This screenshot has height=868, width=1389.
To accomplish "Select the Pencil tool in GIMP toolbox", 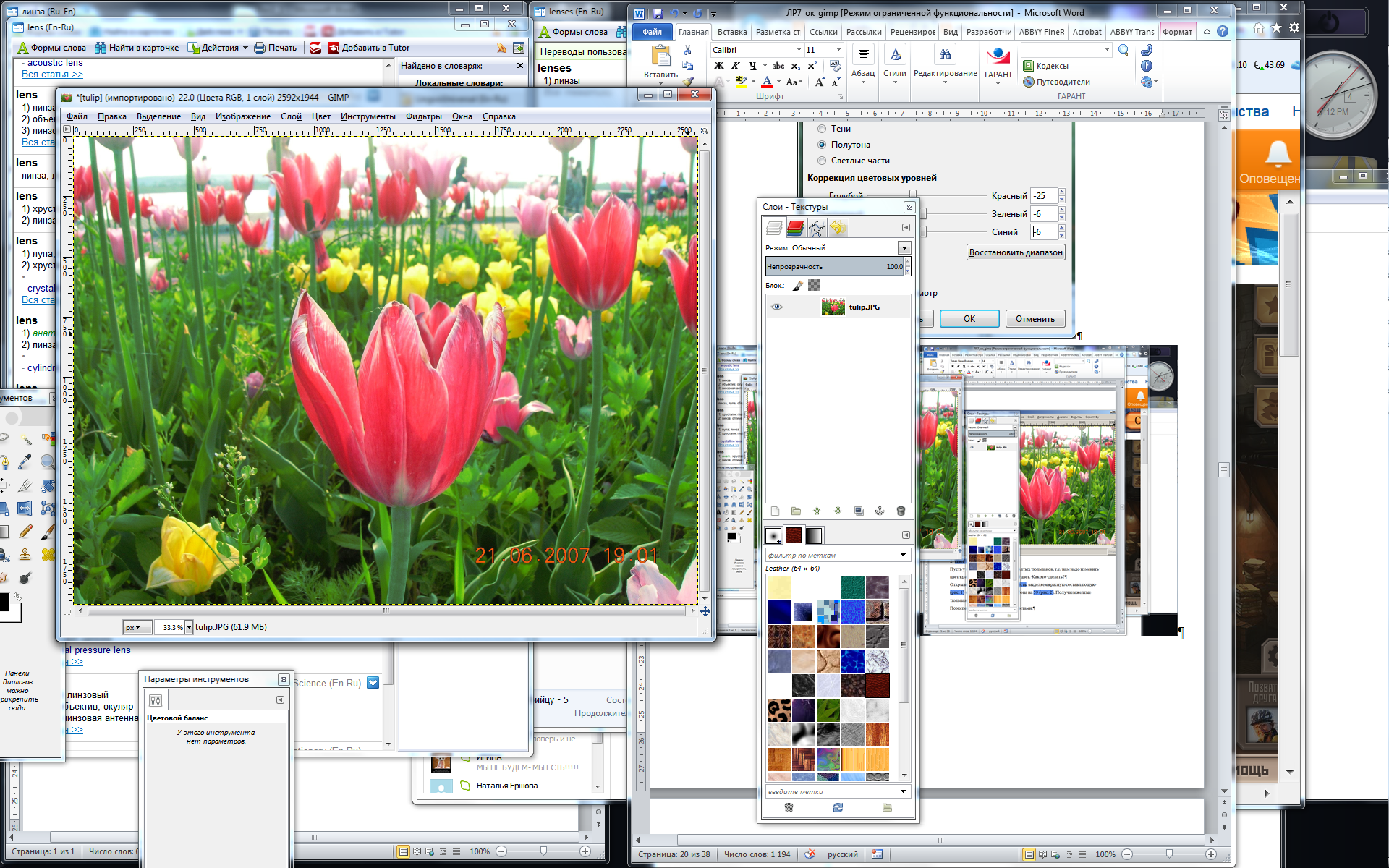I will pyautogui.click(x=25, y=532).
